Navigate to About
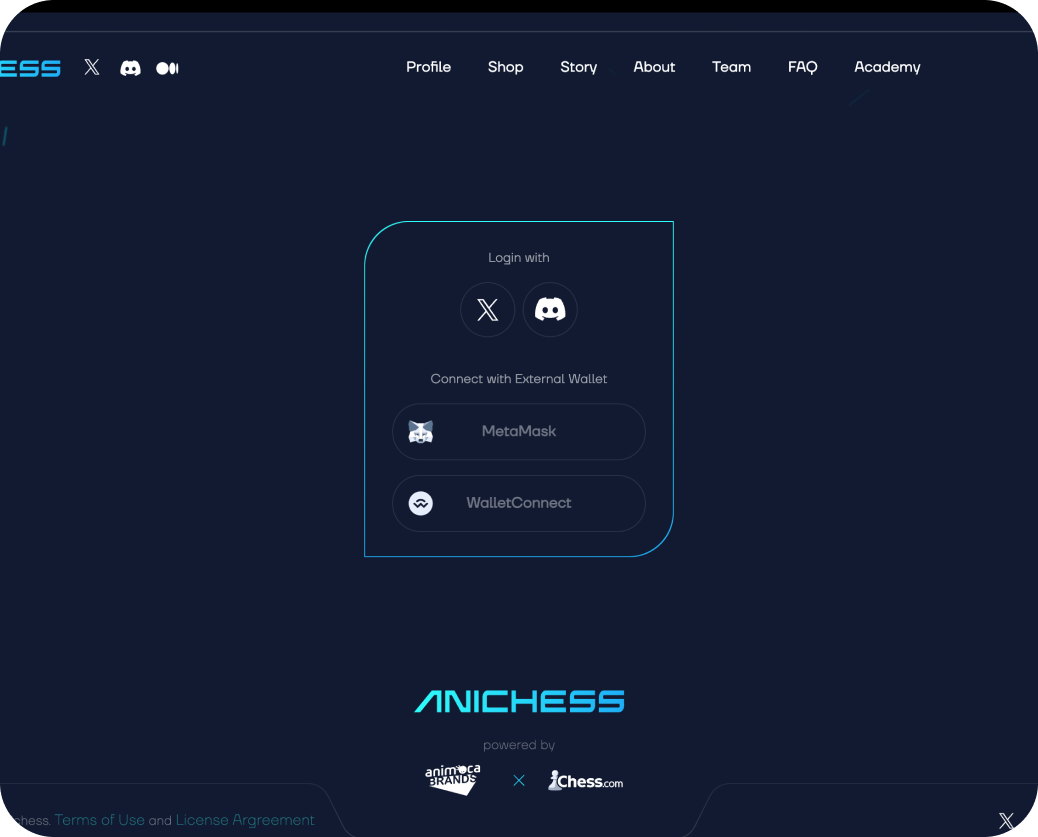This screenshot has width=1038, height=837. (654, 67)
